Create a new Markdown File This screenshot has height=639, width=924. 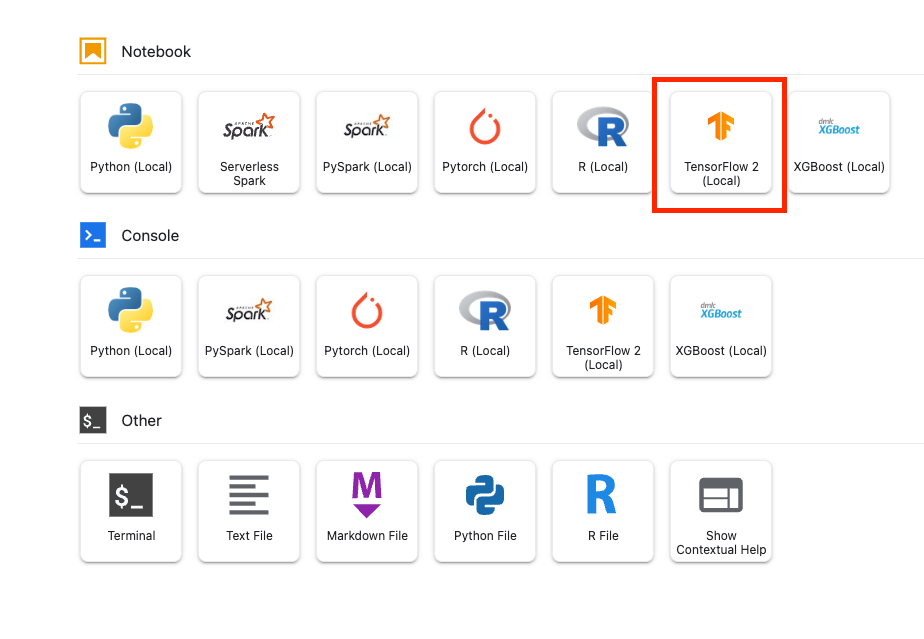(x=367, y=510)
